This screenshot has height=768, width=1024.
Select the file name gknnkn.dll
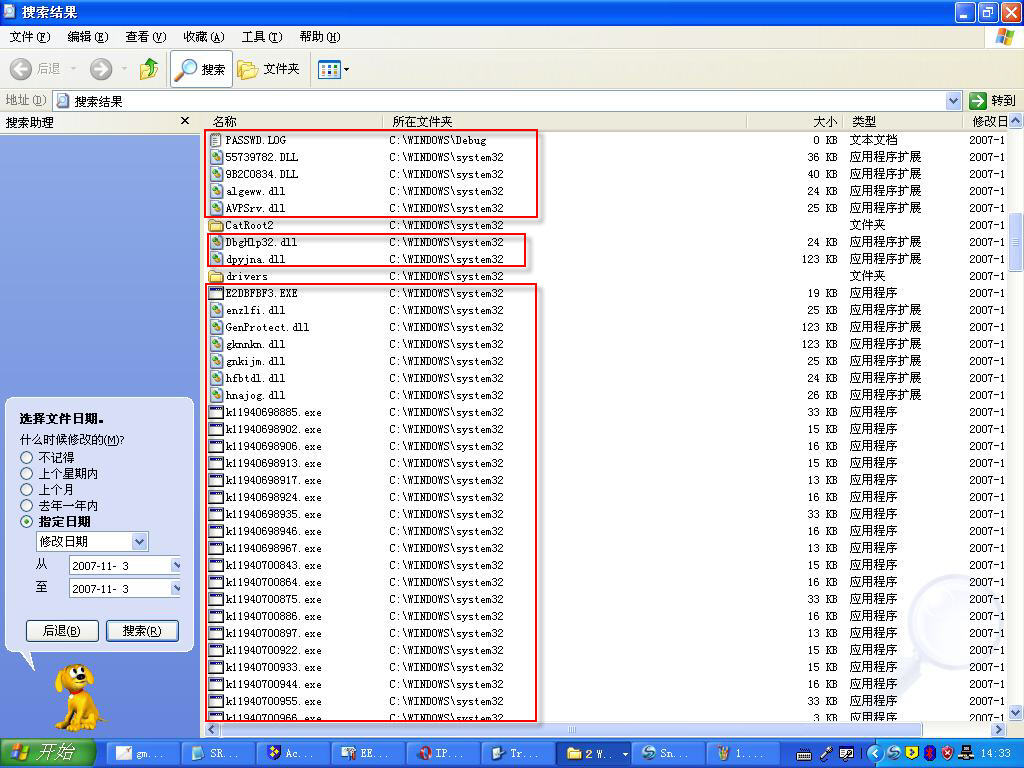[255, 344]
